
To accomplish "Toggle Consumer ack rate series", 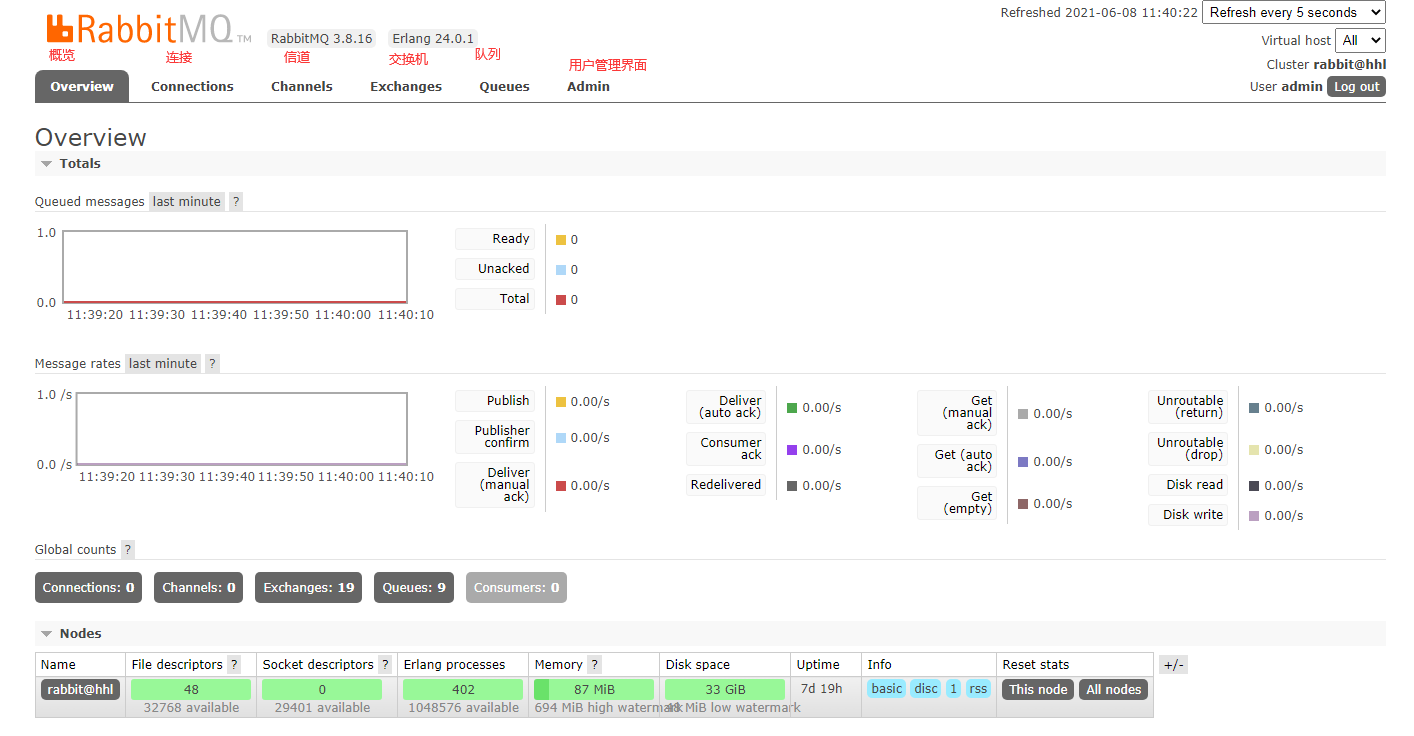I will point(726,449).
